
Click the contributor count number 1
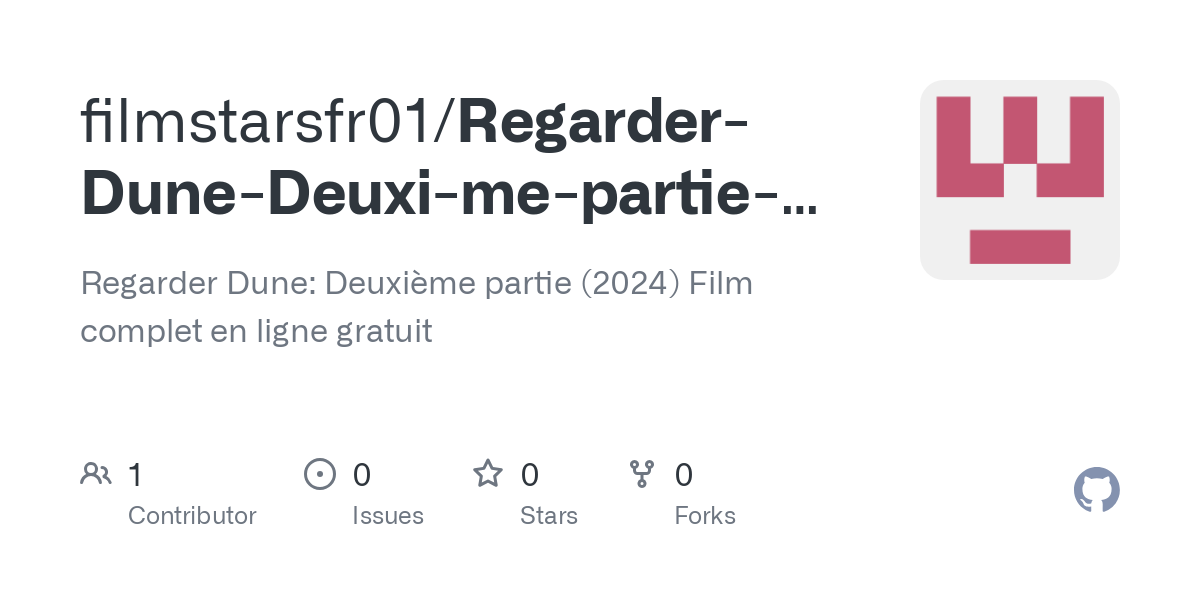click(x=135, y=474)
